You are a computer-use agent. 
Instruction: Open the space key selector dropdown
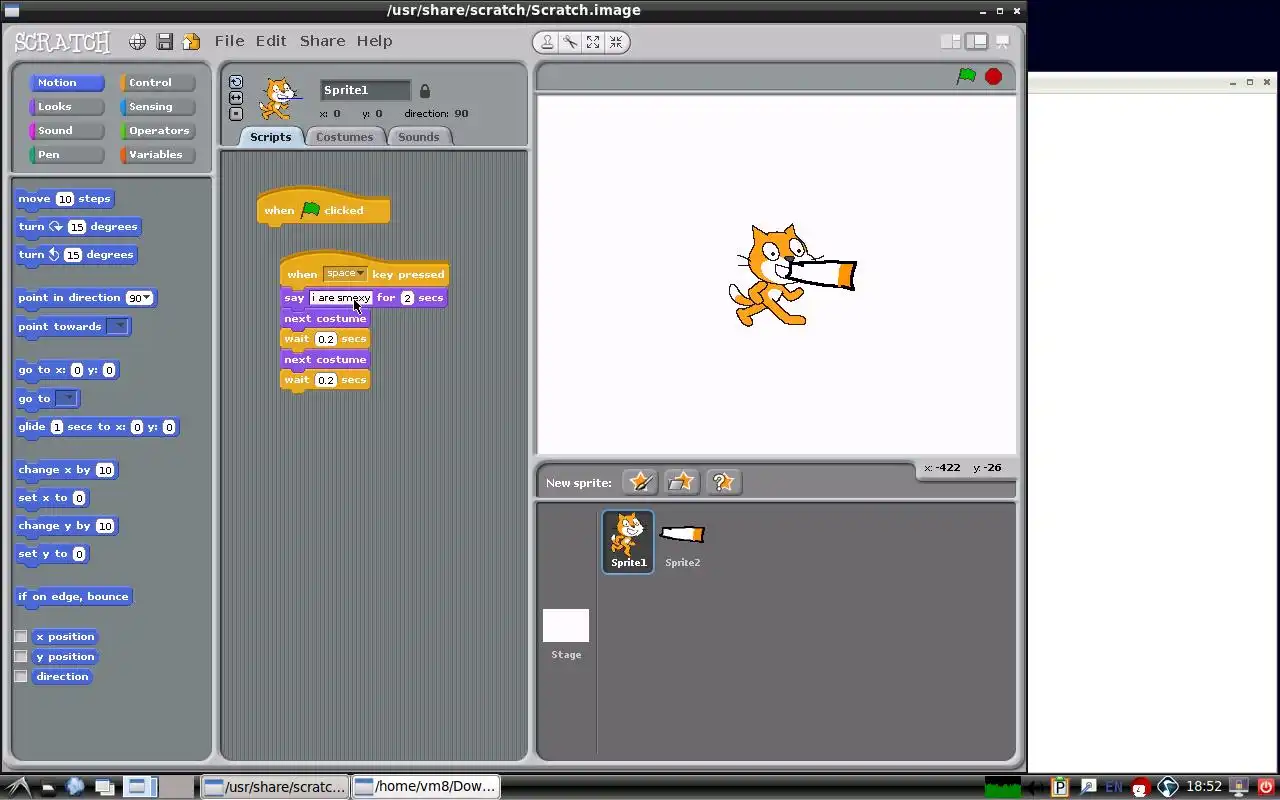tap(345, 274)
